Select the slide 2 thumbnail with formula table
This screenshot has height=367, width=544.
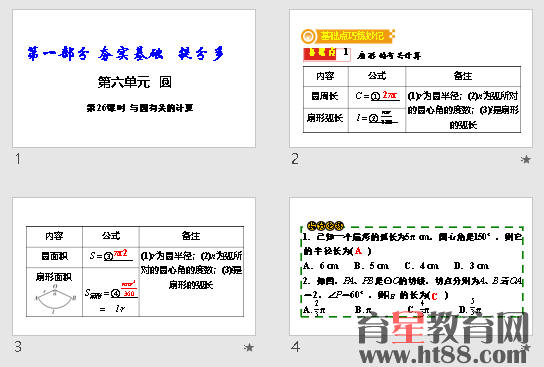point(411,78)
